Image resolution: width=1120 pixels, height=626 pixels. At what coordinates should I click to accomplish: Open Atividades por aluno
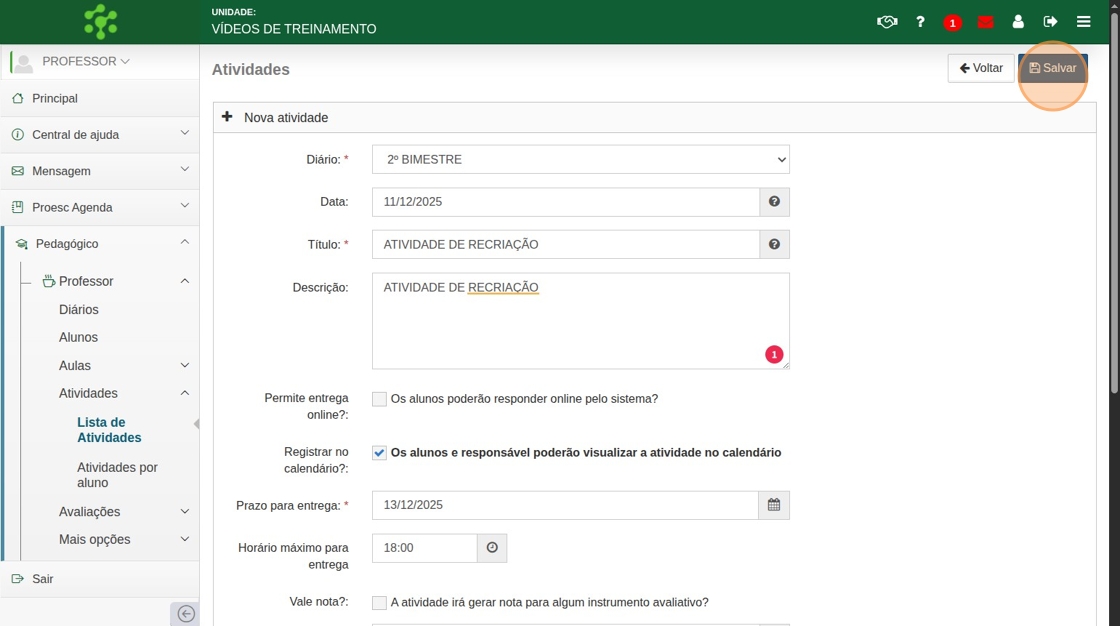117,475
